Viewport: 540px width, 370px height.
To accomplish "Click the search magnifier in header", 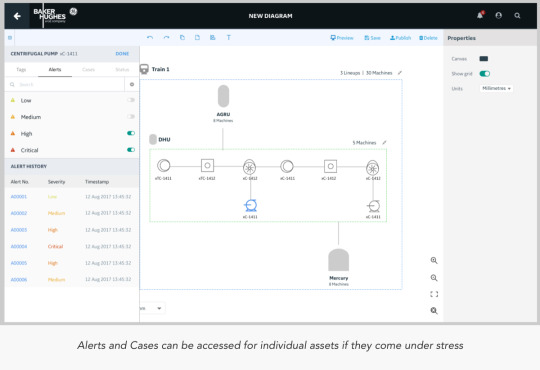I will pos(517,16).
